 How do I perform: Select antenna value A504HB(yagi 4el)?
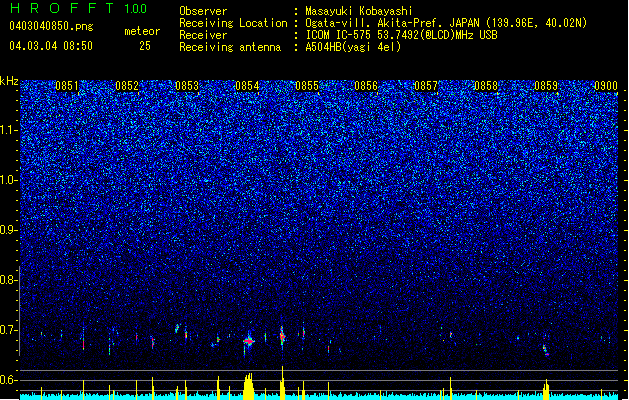pyautogui.click(x=353, y=47)
